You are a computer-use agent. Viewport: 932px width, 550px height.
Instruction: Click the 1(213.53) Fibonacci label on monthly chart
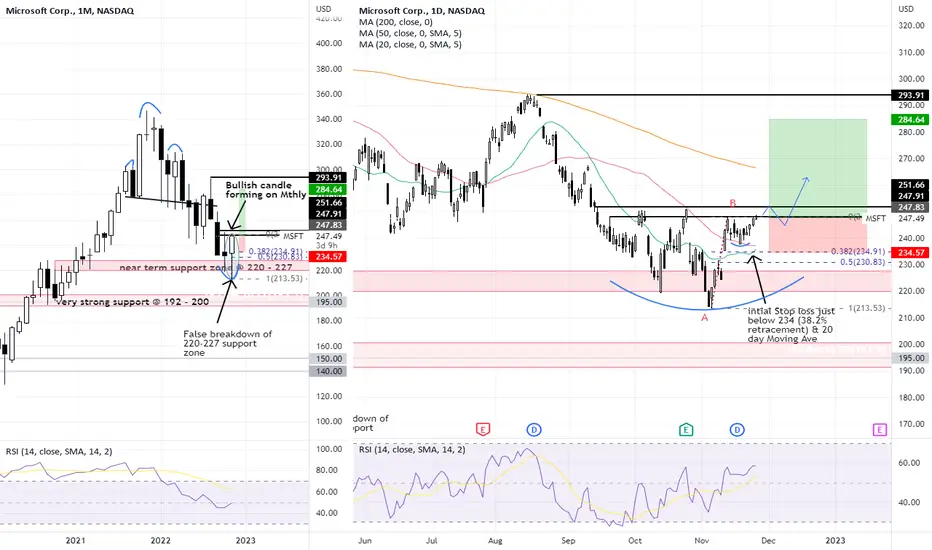(284, 278)
